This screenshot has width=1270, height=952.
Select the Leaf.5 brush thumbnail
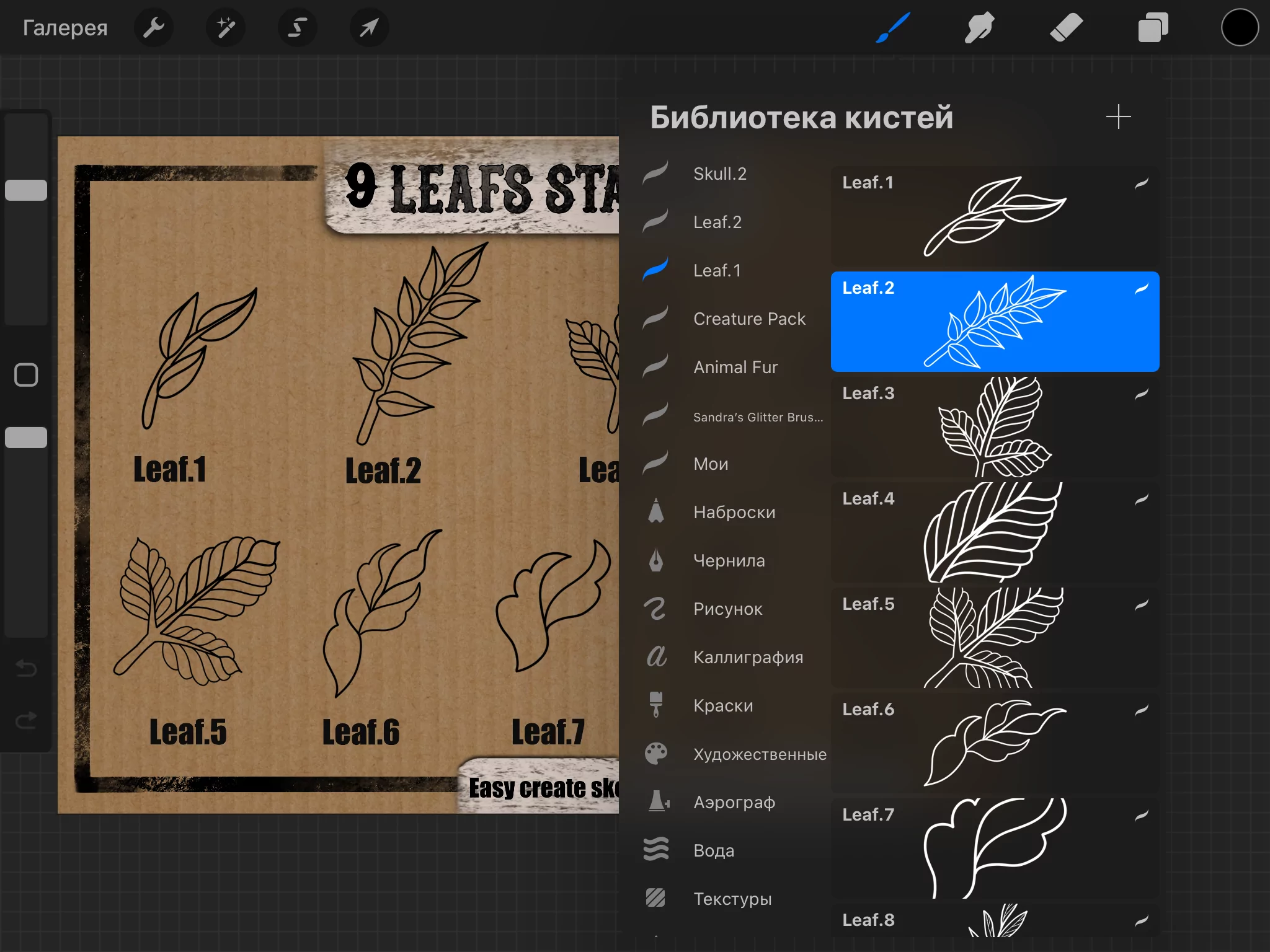point(995,638)
